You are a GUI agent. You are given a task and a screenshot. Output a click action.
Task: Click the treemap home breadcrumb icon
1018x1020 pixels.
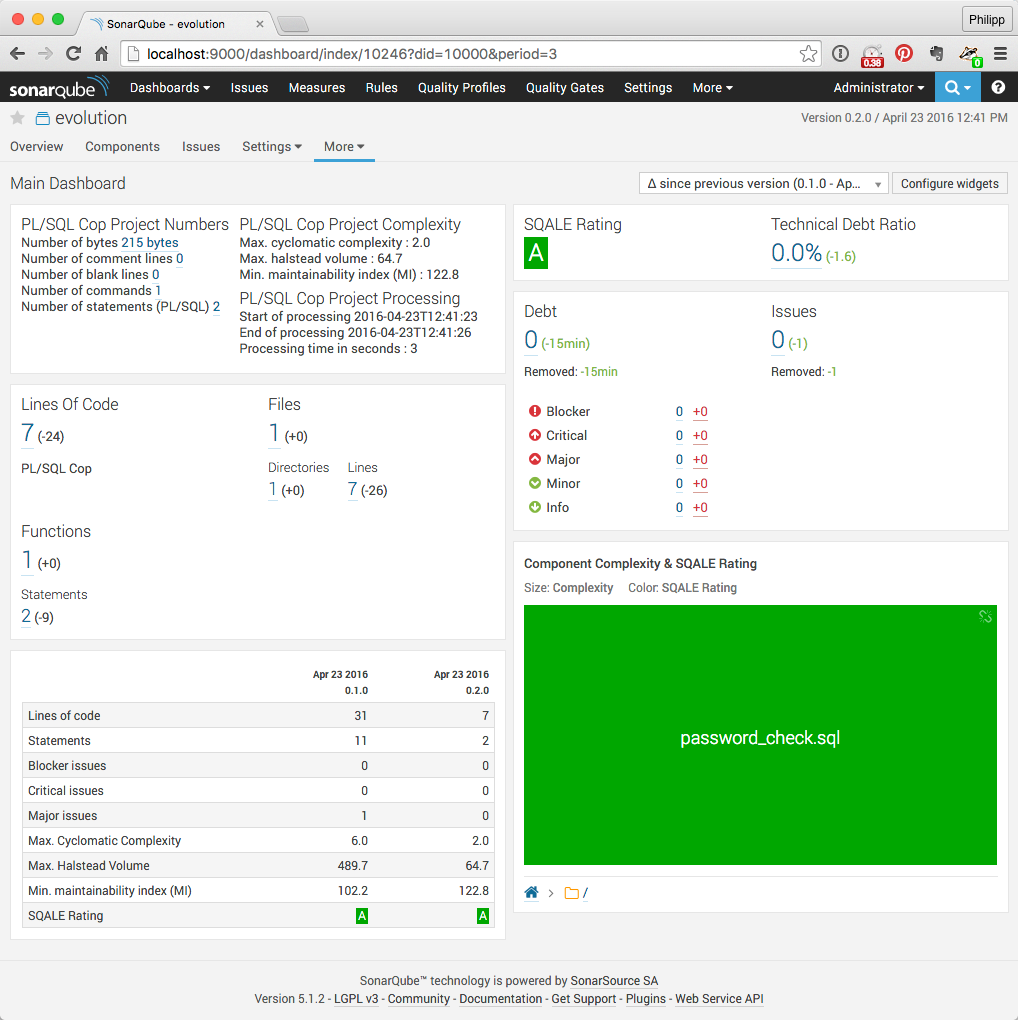531,892
